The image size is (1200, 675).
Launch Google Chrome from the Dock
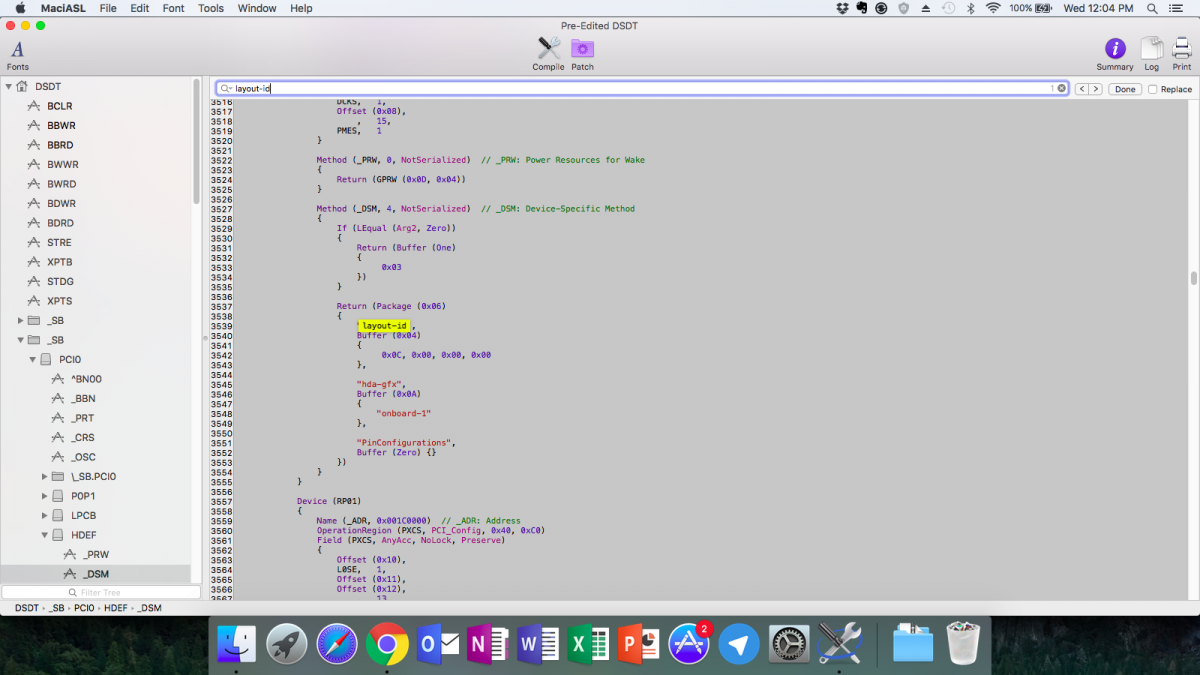tap(386, 644)
